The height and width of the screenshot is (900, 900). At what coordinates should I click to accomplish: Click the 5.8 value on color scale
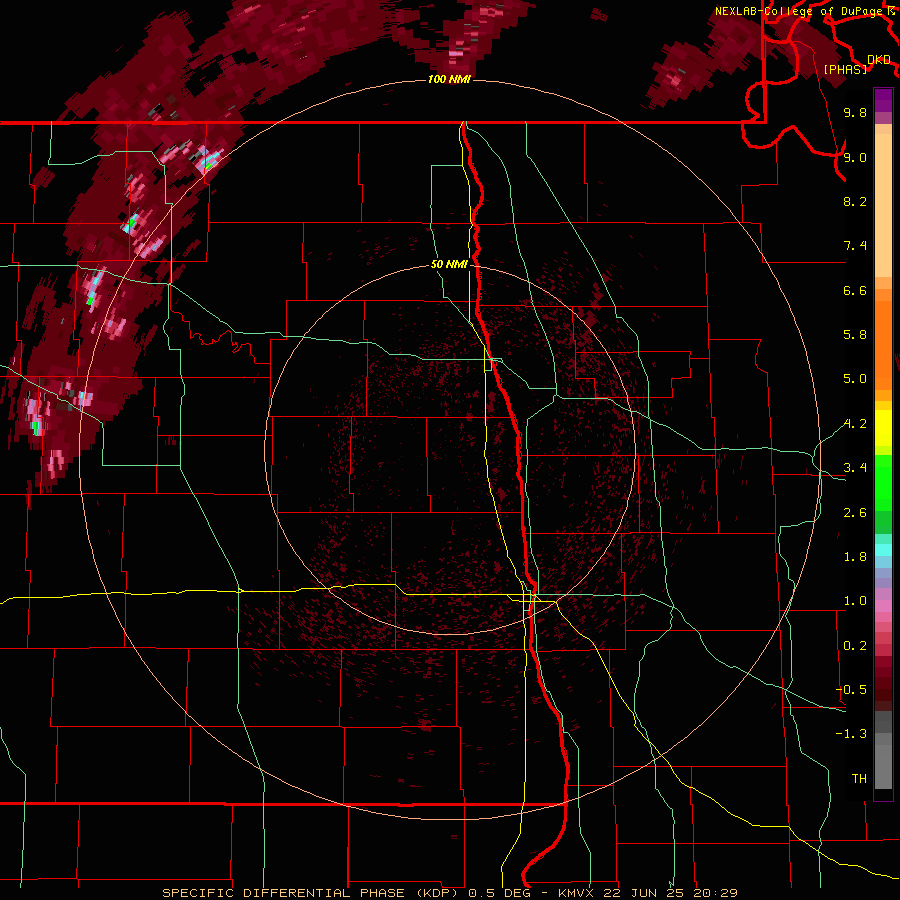[x=855, y=335]
